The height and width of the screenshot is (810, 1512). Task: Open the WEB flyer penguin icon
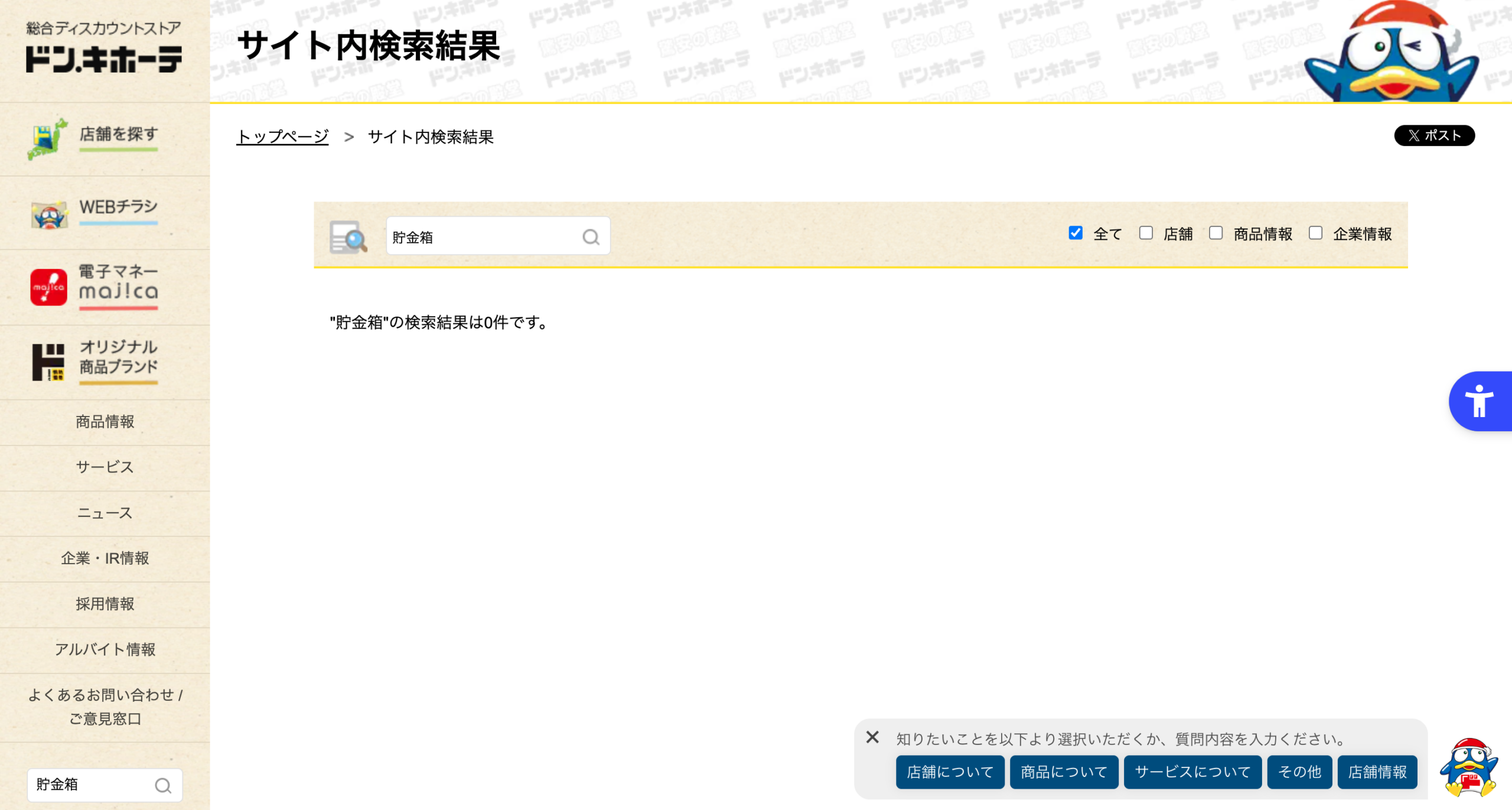click(49, 215)
